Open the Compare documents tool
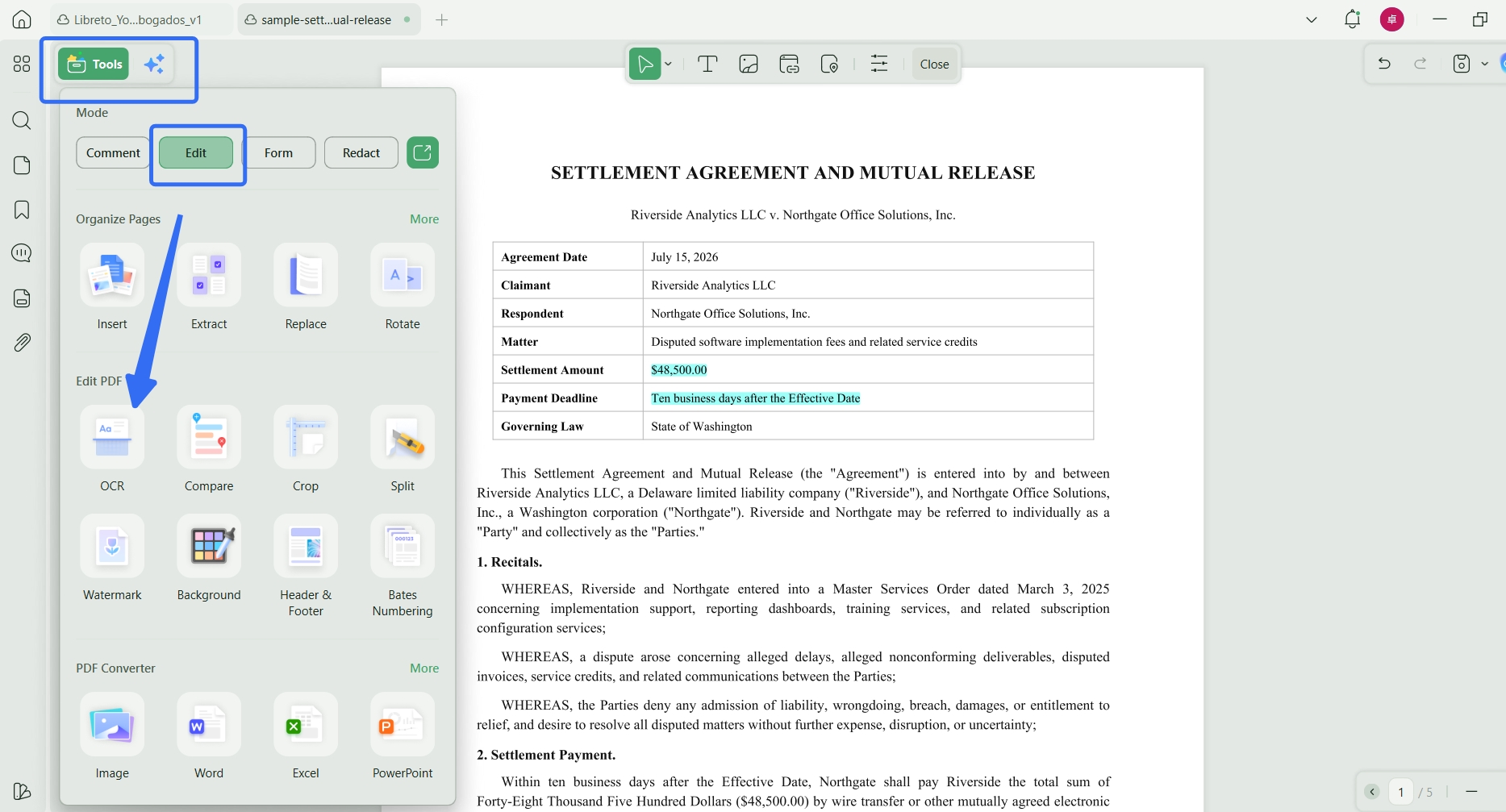 209,437
